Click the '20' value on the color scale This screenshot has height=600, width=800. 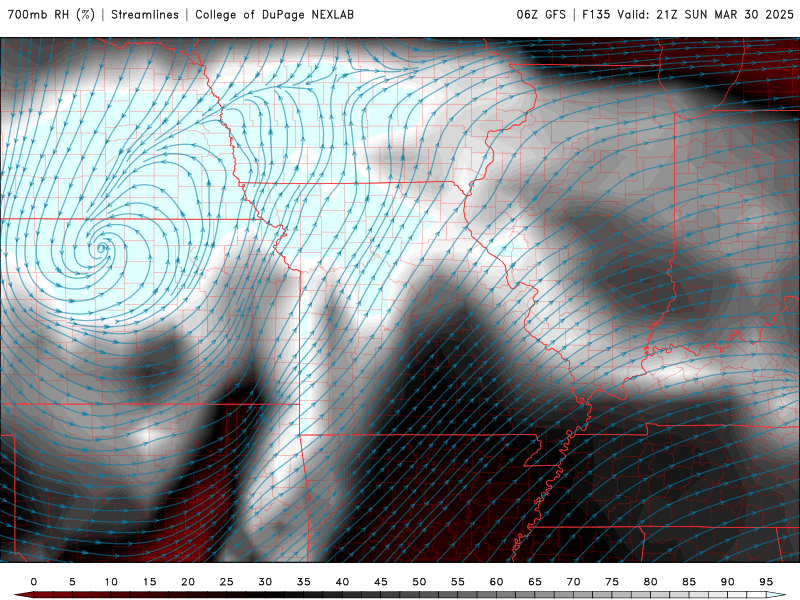[188, 582]
